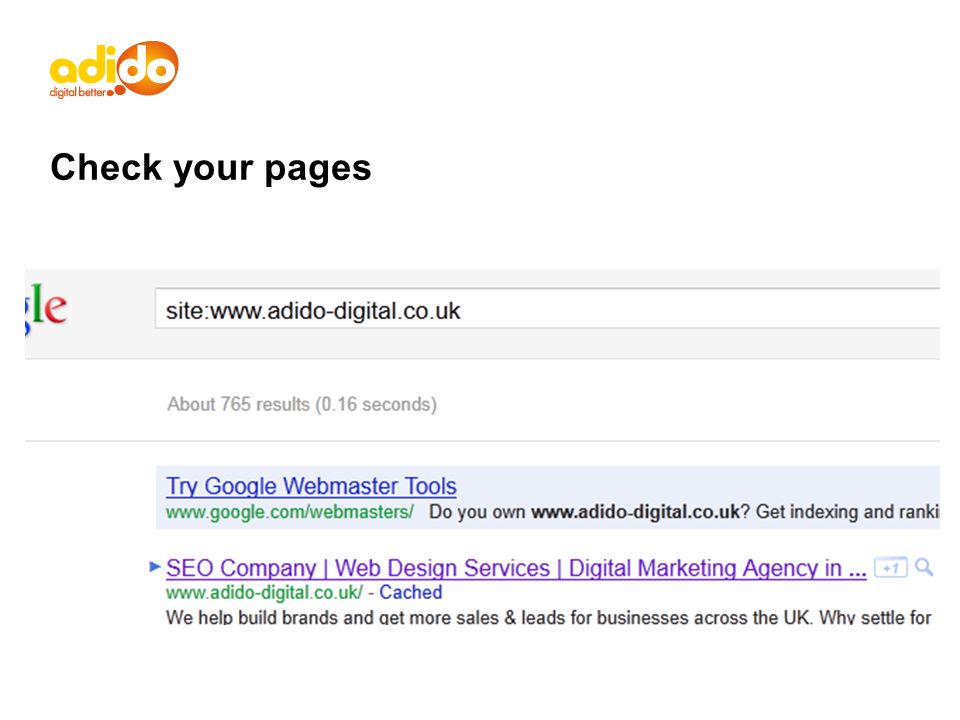This screenshot has width=960, height=720.
Task: Focus the search box containing site:www.adido-digital.co.uk
Action: tap(547, 309)
